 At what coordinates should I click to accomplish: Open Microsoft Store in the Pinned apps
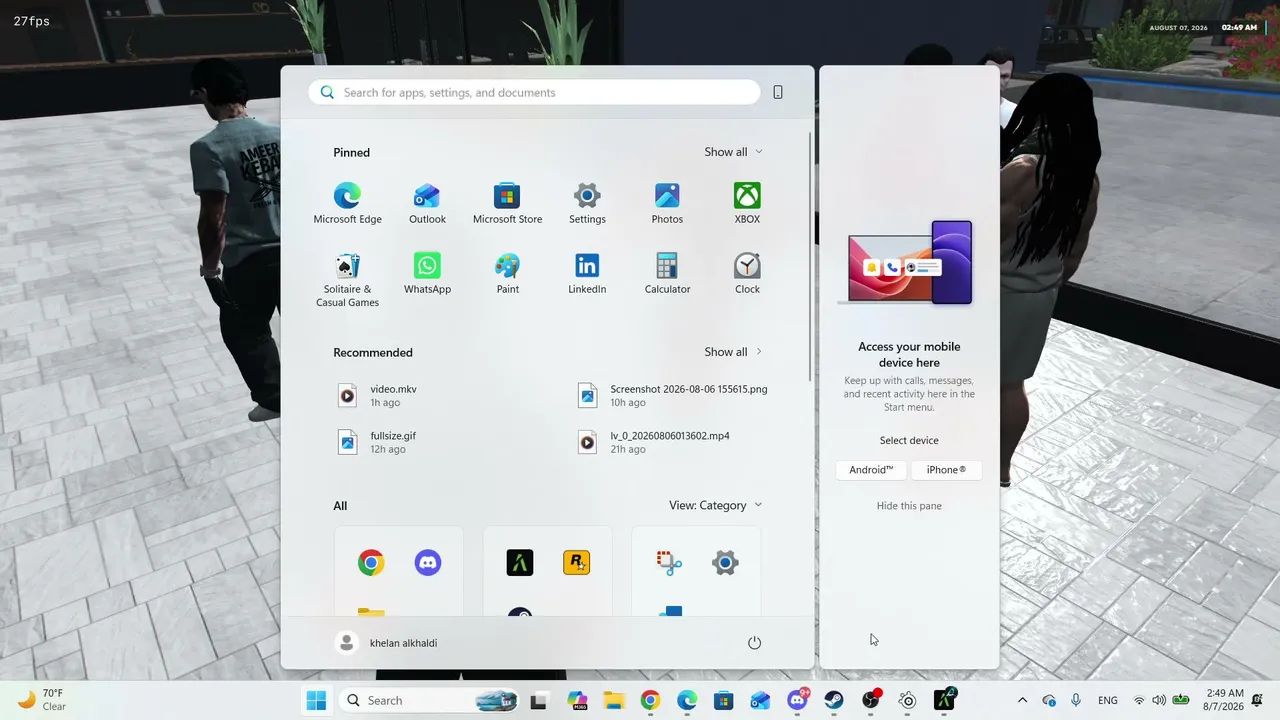507,203
